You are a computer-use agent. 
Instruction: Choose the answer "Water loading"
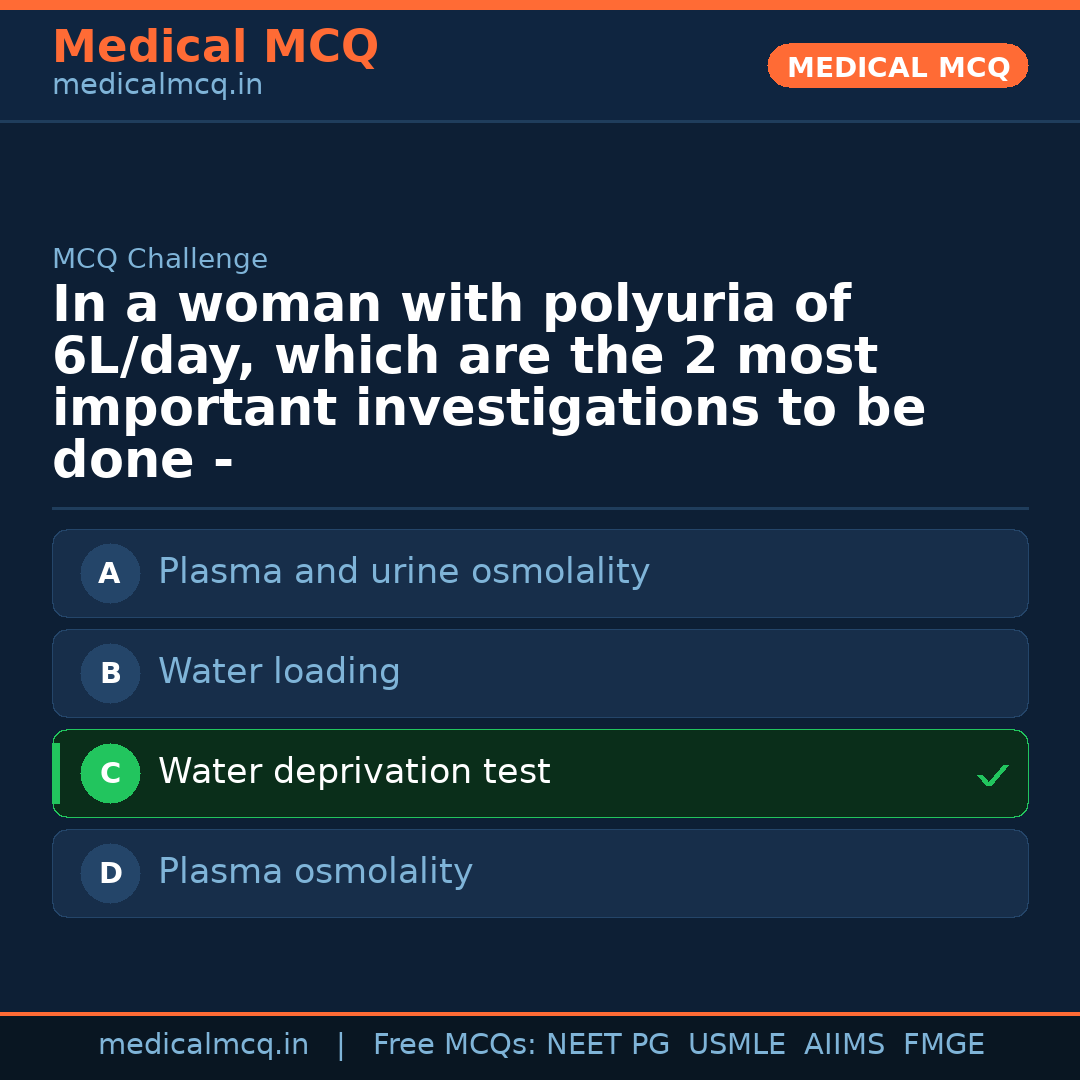click(279, 672)
